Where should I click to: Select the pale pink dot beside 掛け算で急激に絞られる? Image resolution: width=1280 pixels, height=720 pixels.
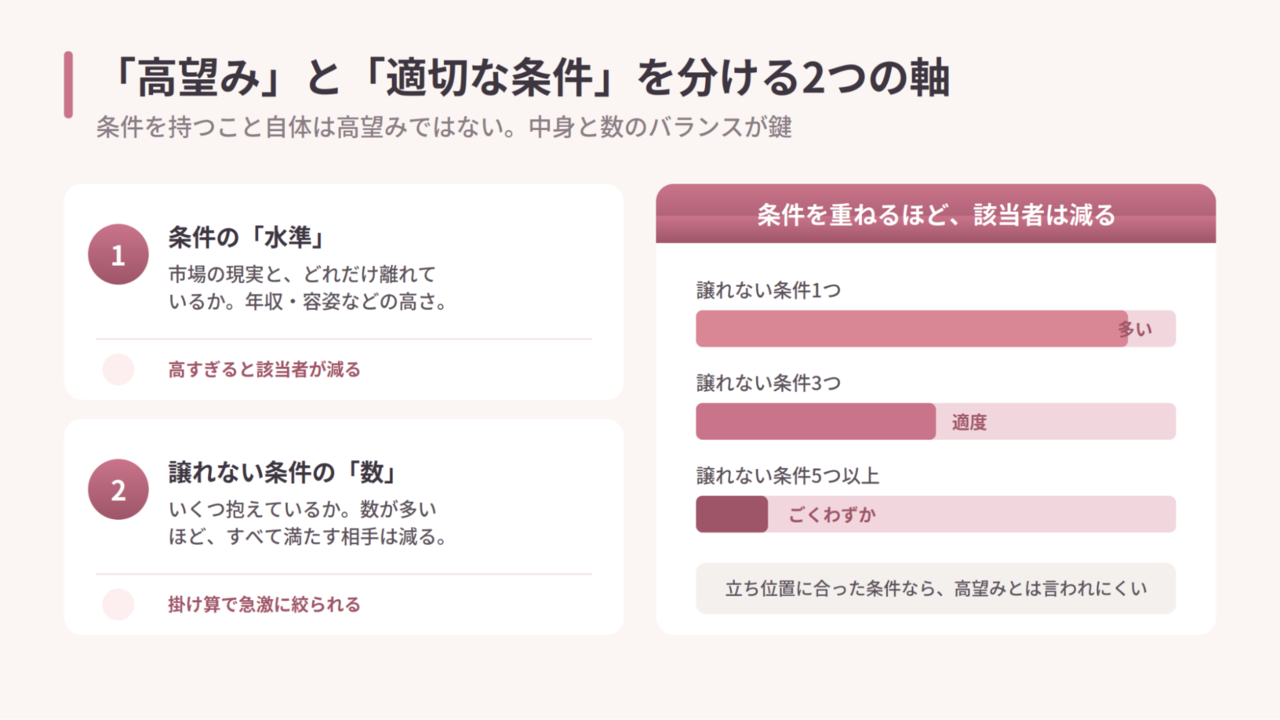pyautogui.click(x=118, y=604)
